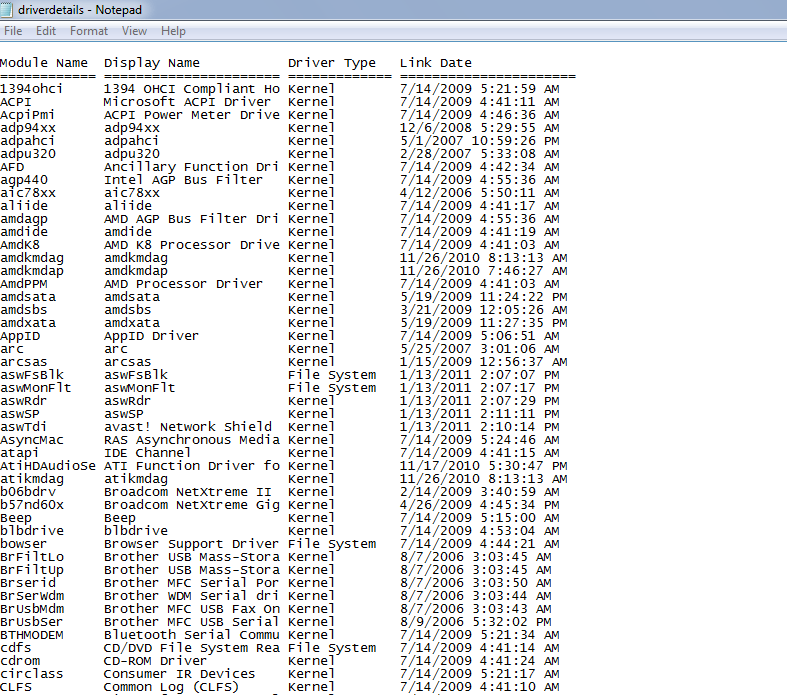Click 'Ancillary Function Dri' display name

(191, 167)
